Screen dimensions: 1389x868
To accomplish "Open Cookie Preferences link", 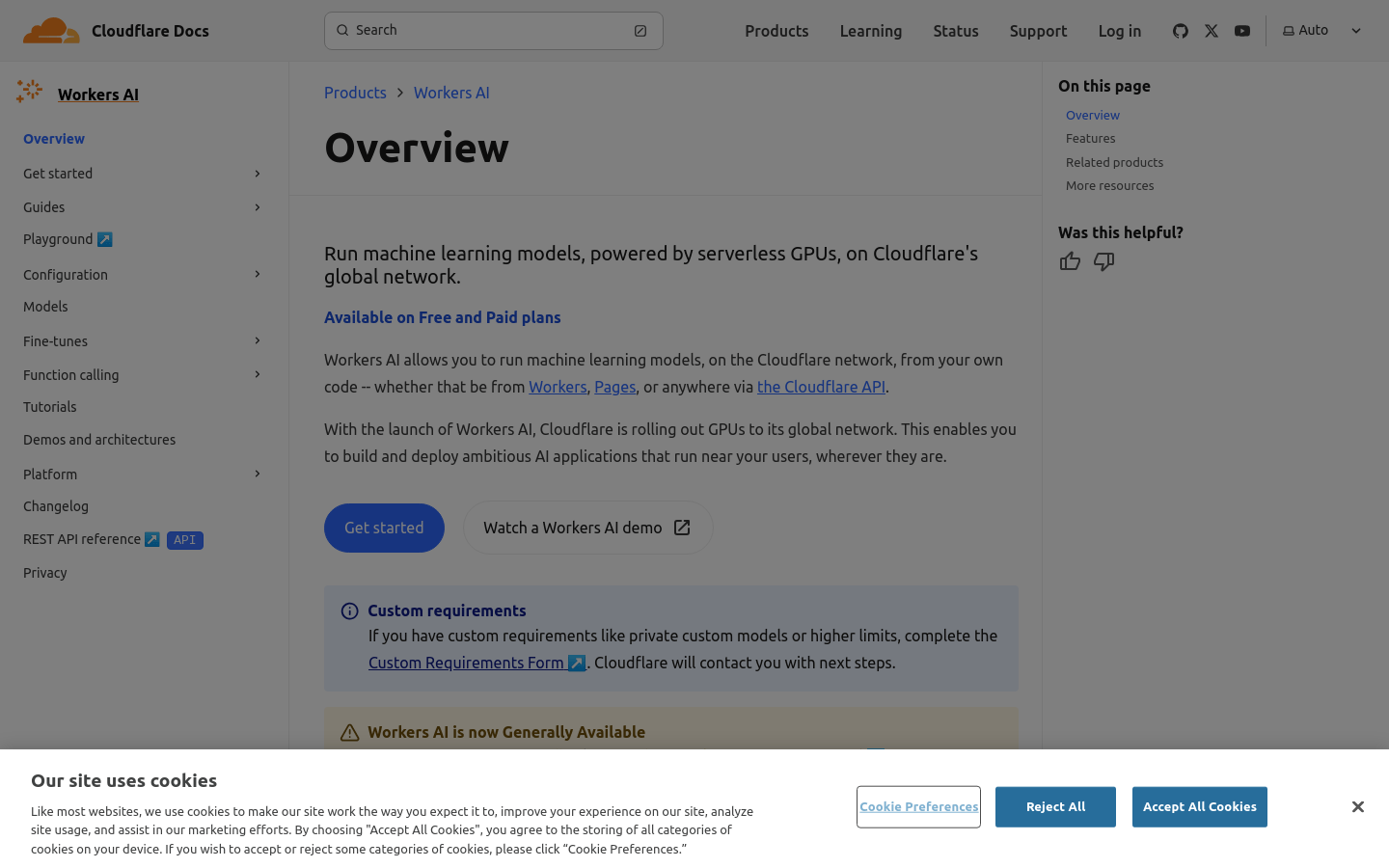I will click(x=918, y=806).
